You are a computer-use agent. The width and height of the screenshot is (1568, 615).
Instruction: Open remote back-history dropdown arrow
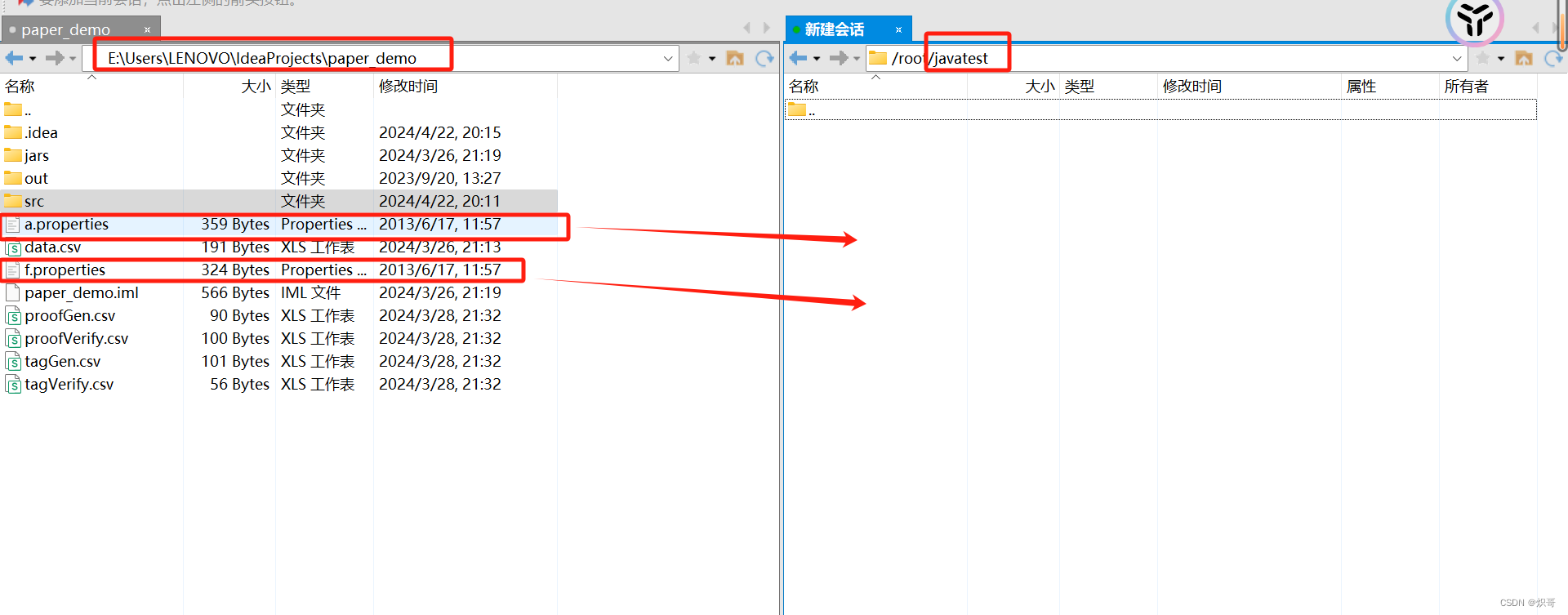click(817, 59)
